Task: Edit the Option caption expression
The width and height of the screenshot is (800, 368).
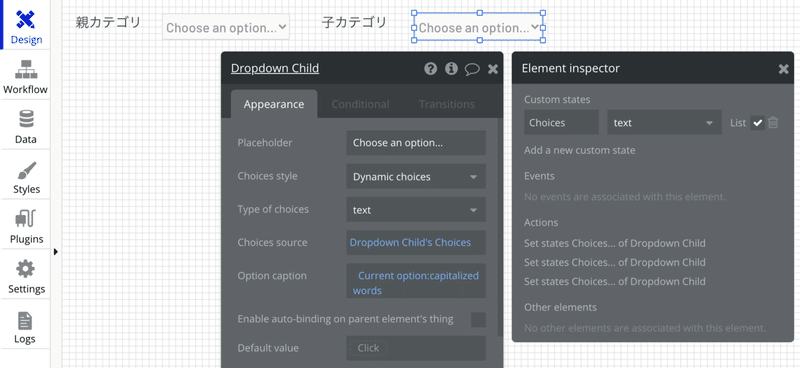Action: point(416,281)
